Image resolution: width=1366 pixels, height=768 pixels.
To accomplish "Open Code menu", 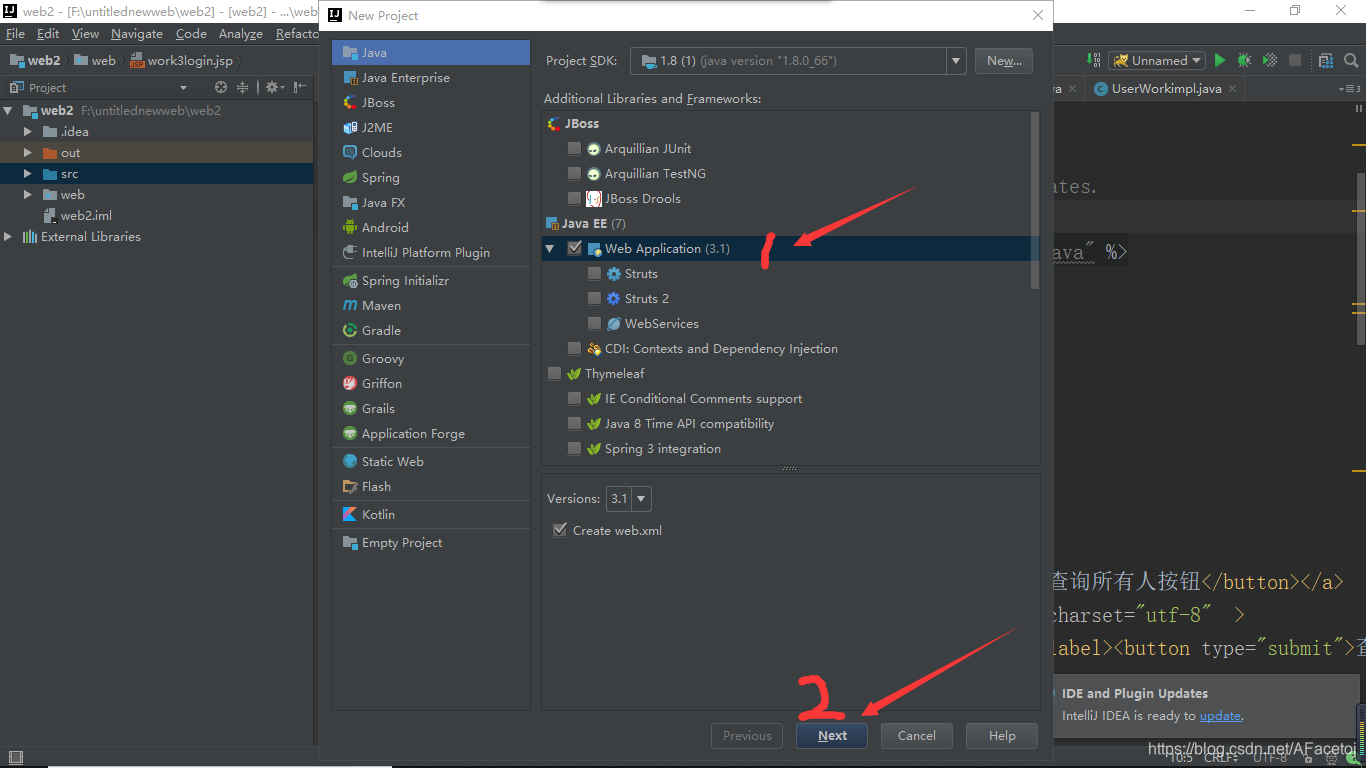I will (x=191, y=33).
